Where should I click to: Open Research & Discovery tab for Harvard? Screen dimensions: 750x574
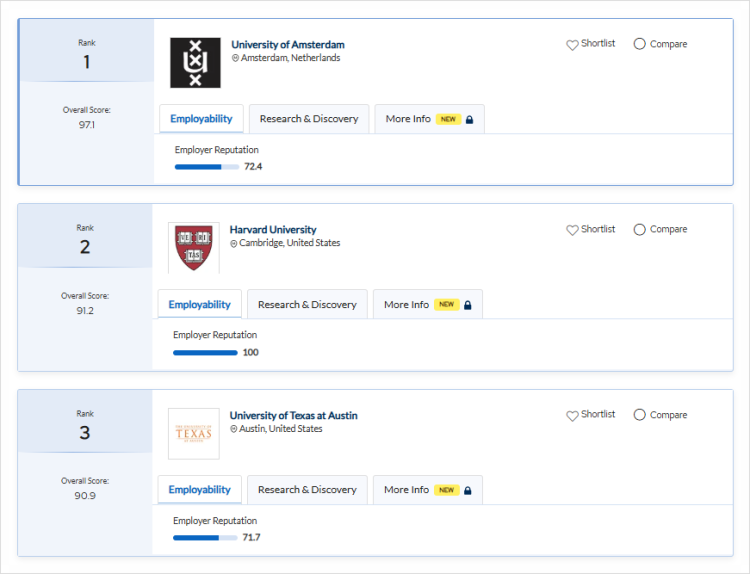click(x=307, y=305)
